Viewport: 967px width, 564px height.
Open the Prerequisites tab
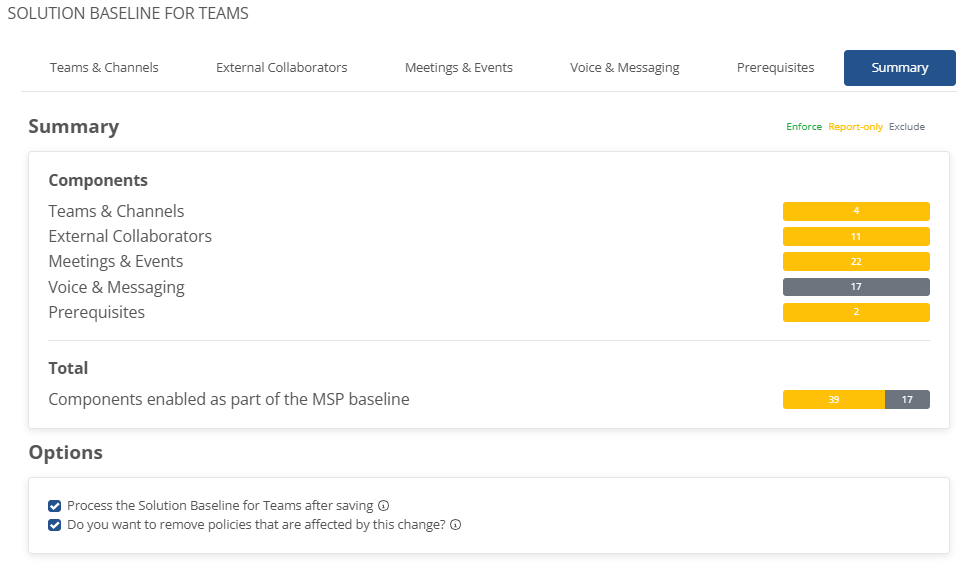coord(775,68)
